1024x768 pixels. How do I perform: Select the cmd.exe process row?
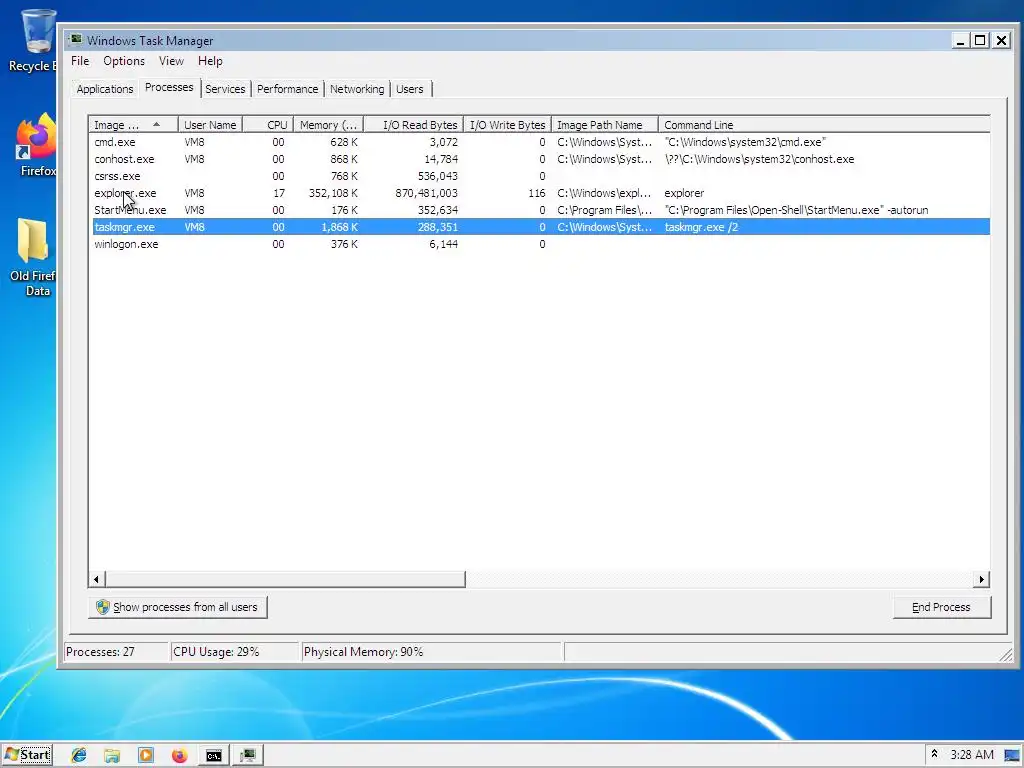[539, 142]
